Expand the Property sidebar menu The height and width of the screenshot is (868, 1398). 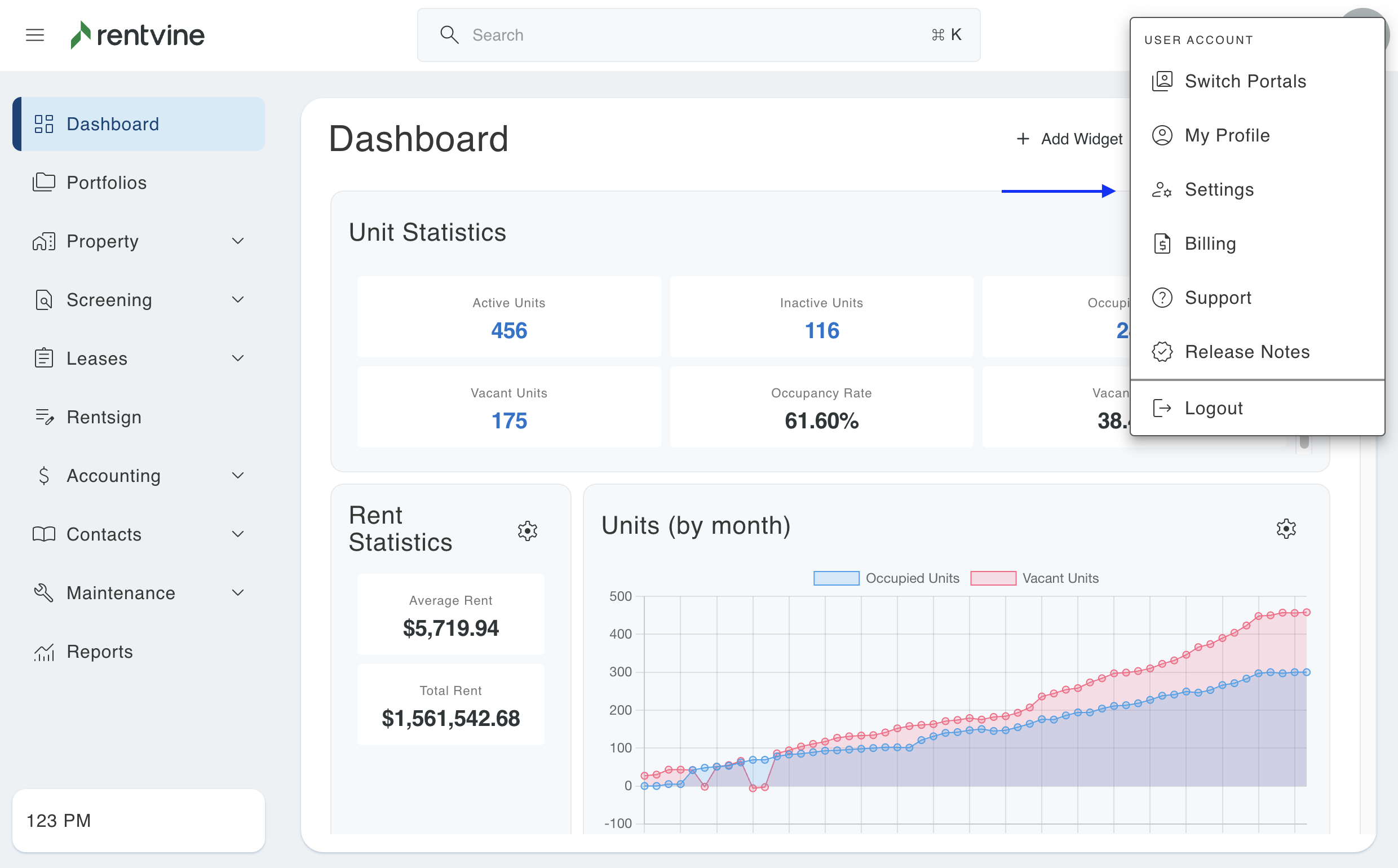[237, 241]
